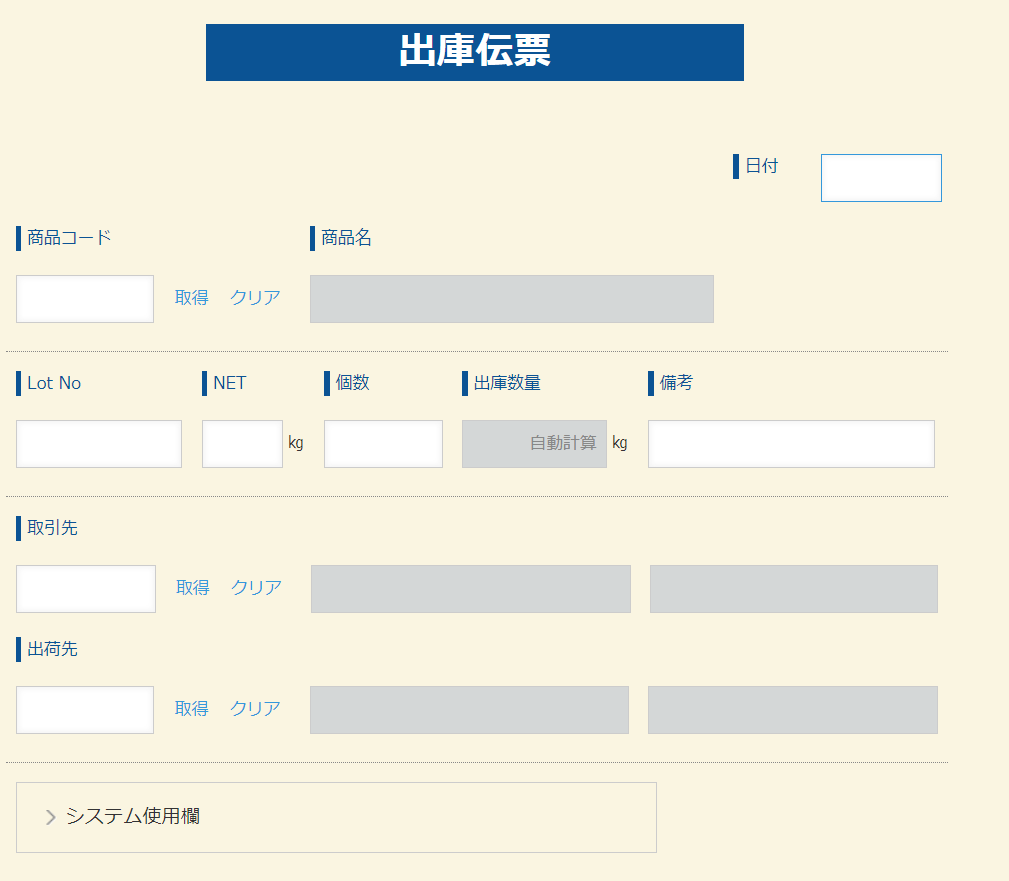
Task: Click the 出庫伝票 title banner
Action: 474,52
